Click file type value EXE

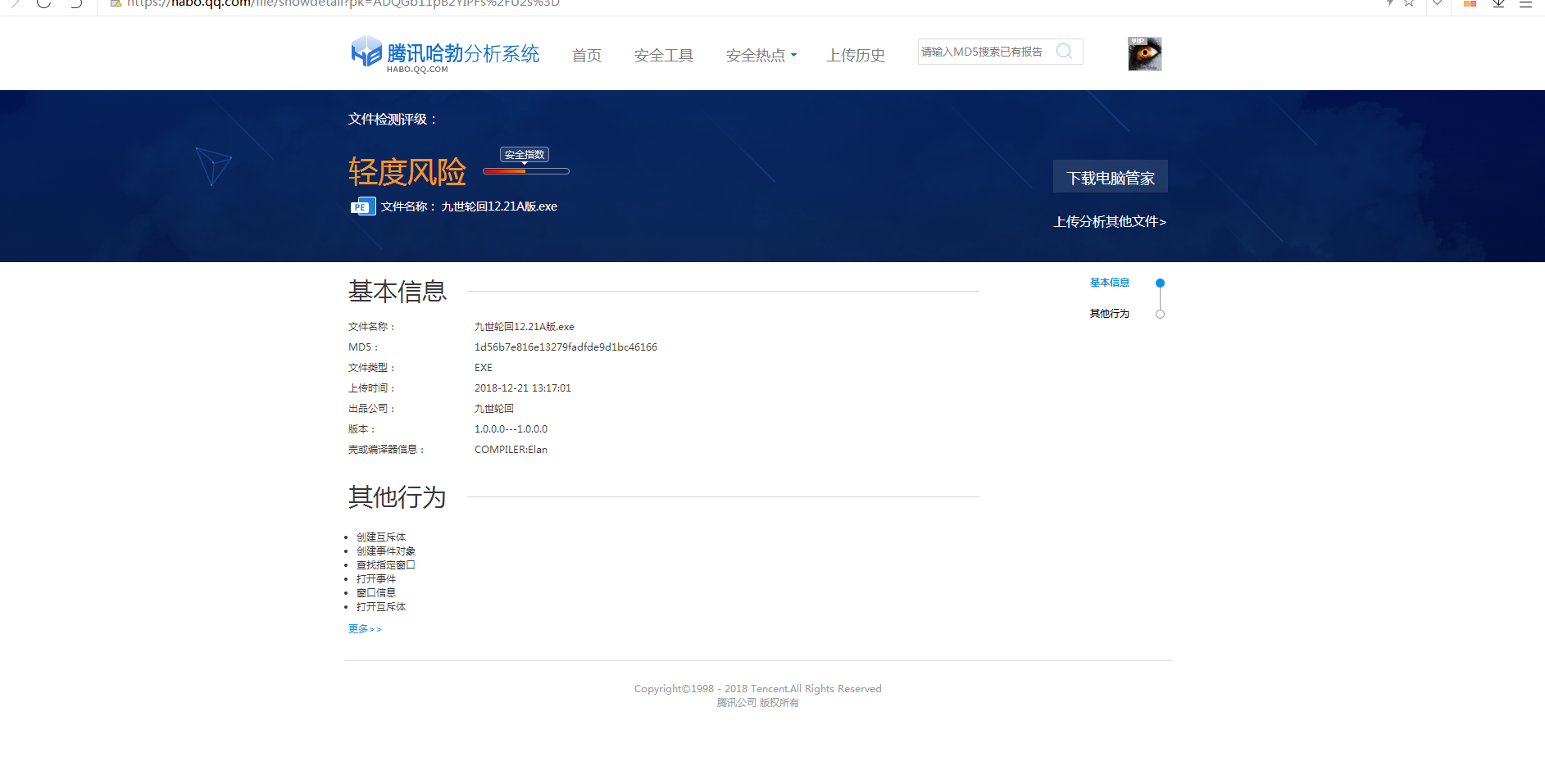point(484,368)
